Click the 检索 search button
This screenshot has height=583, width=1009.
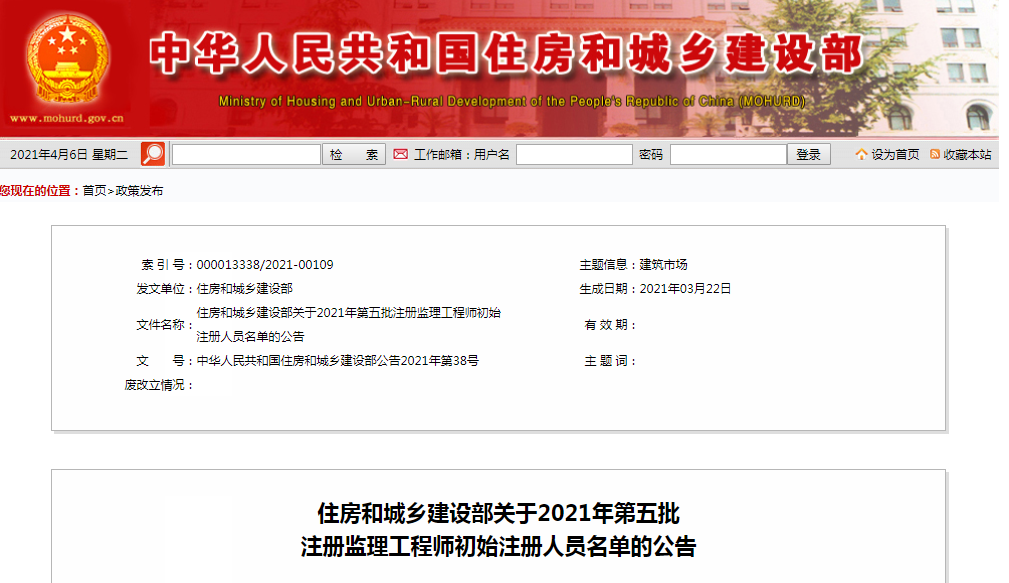(354, 154)
